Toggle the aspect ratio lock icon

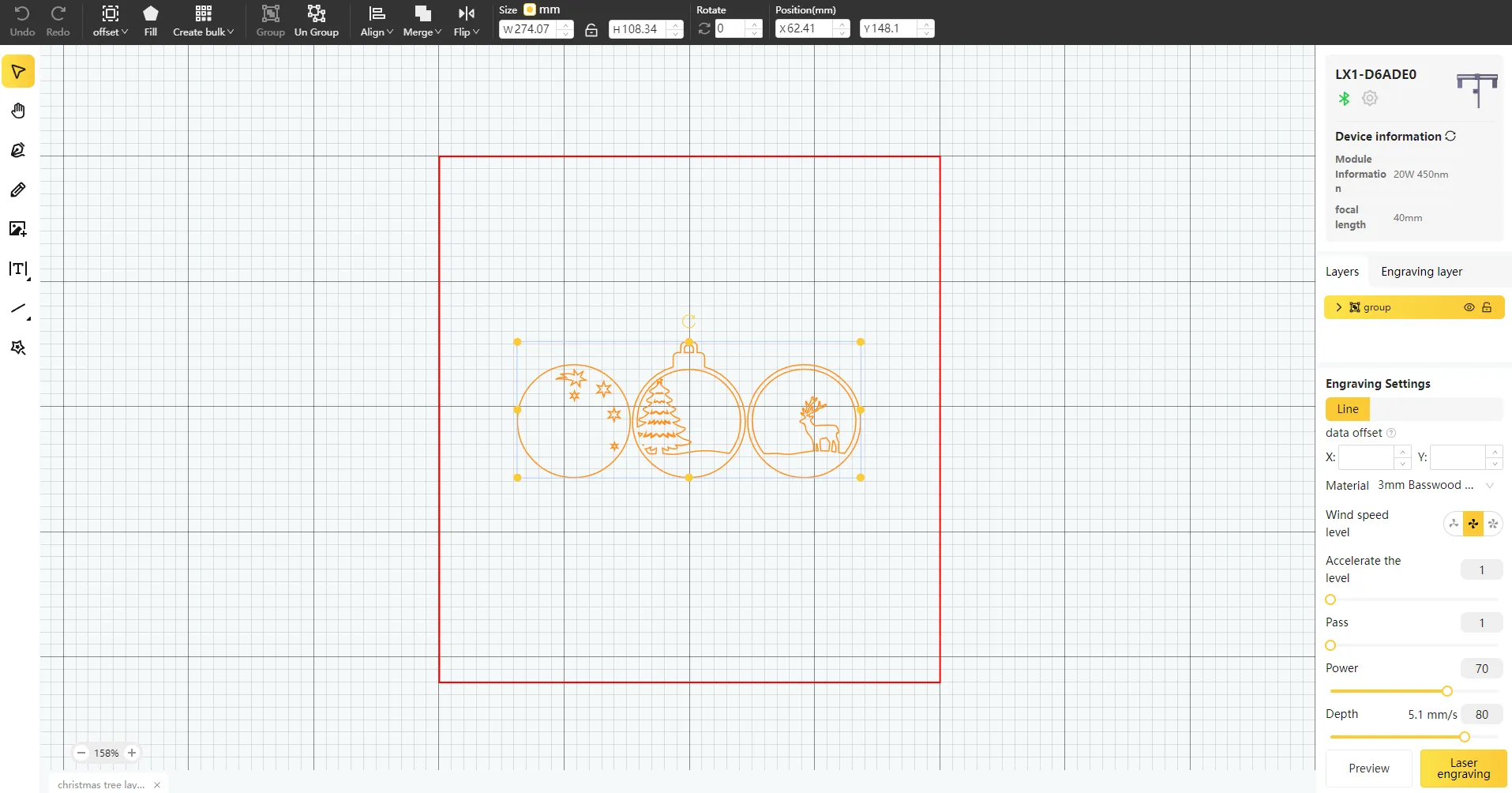point(591,30)
